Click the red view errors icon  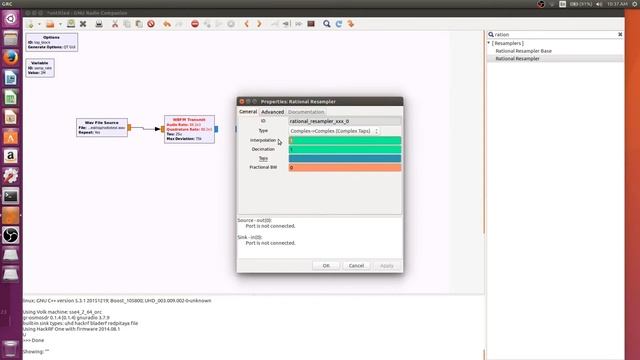click(x=195, y=24)
